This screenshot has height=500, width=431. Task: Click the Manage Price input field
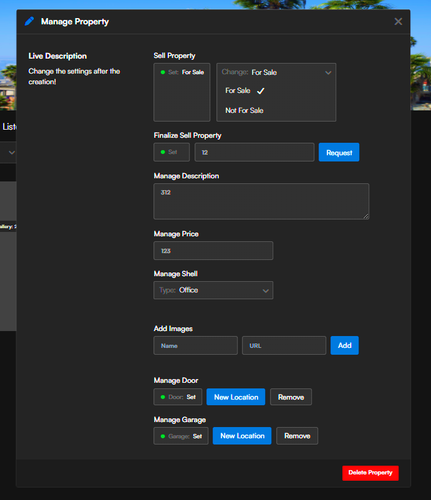(x=213, y=251)
